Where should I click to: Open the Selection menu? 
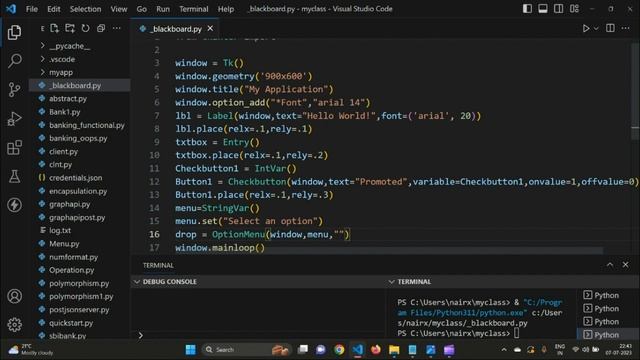[85, 9]
